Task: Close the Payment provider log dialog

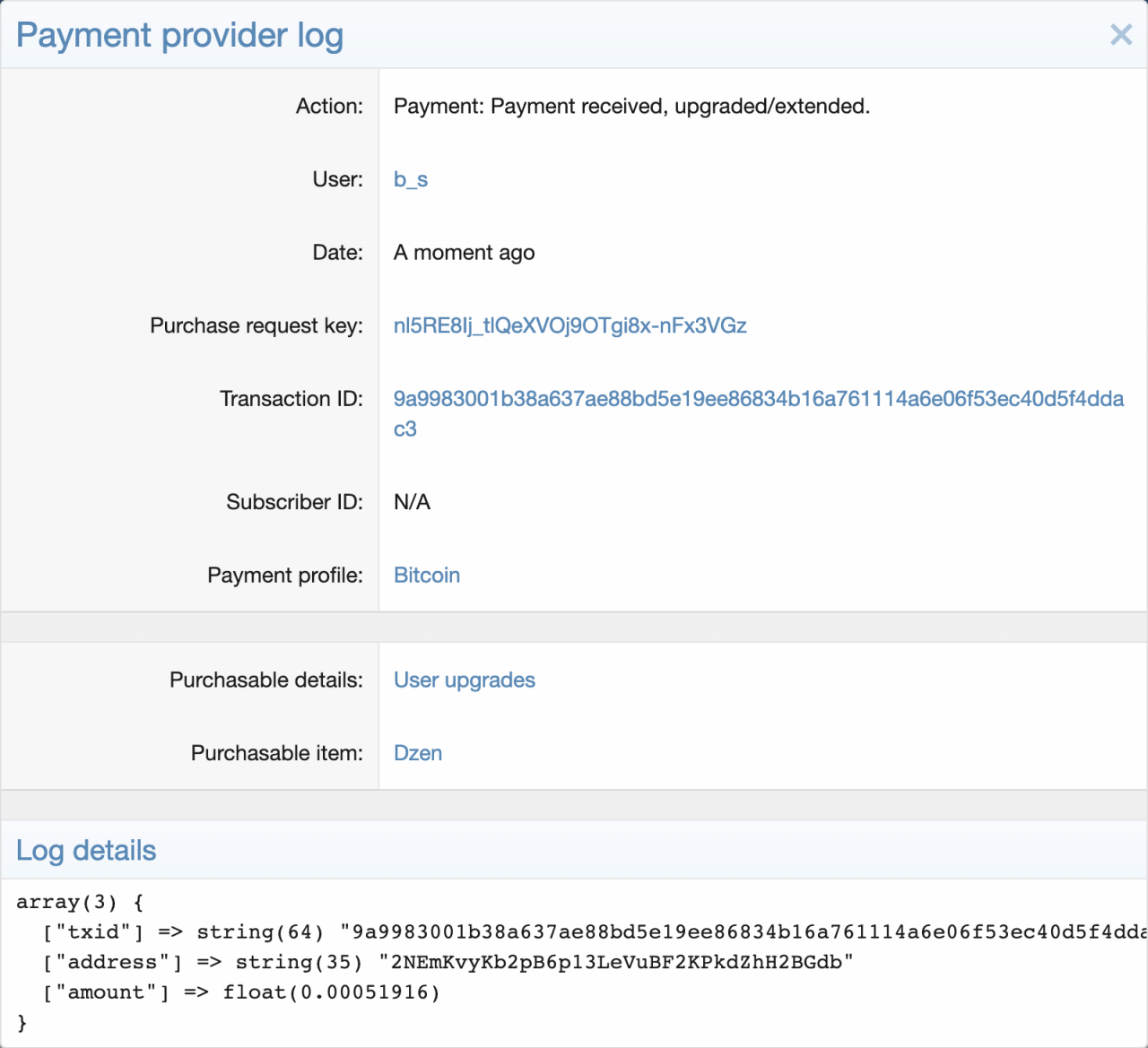Action: 1121,35
